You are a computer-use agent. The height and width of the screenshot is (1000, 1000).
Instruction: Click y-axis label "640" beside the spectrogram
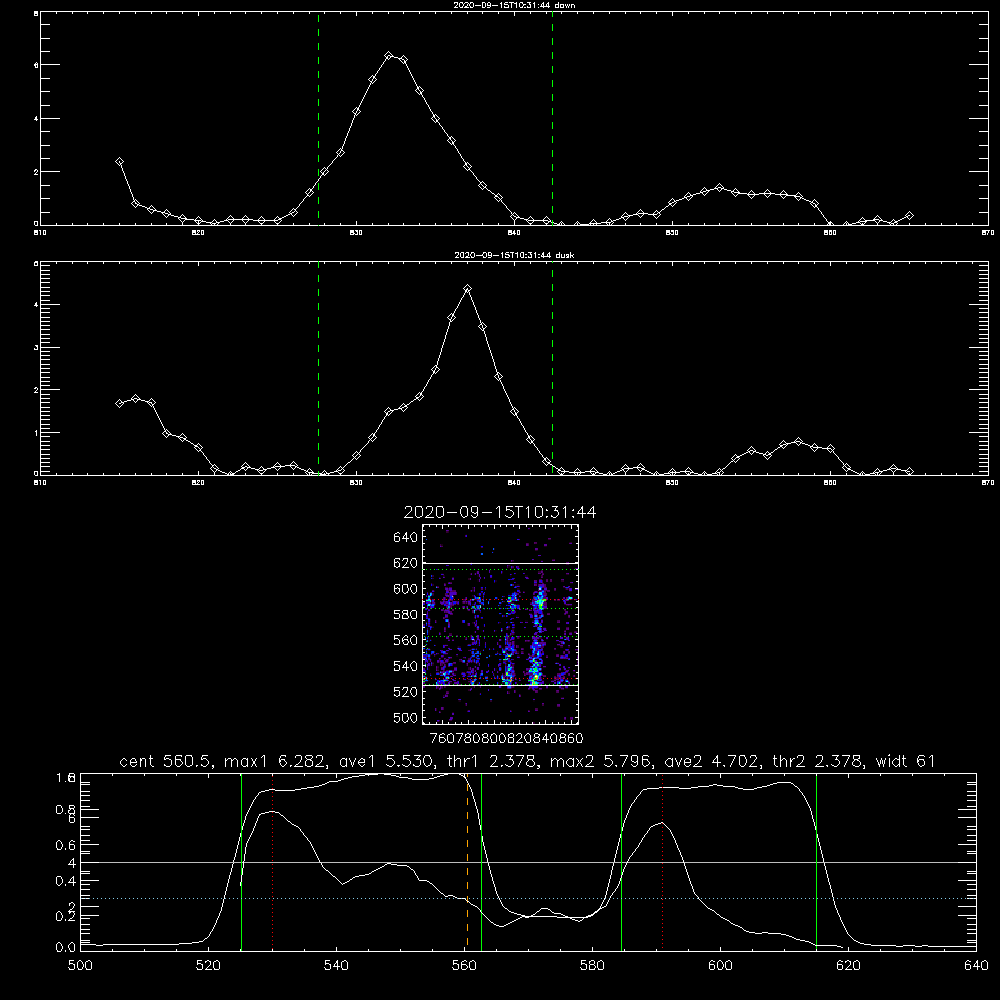point(405,538)
